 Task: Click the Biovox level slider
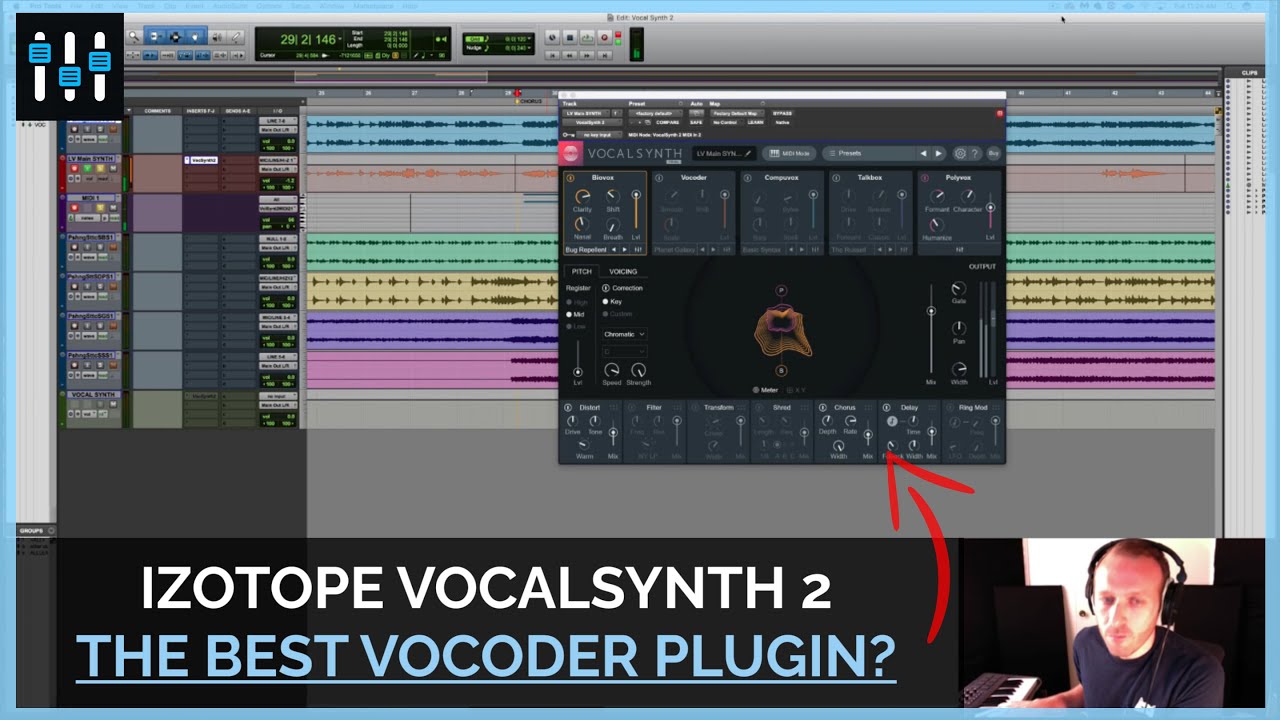click(636, 210)
